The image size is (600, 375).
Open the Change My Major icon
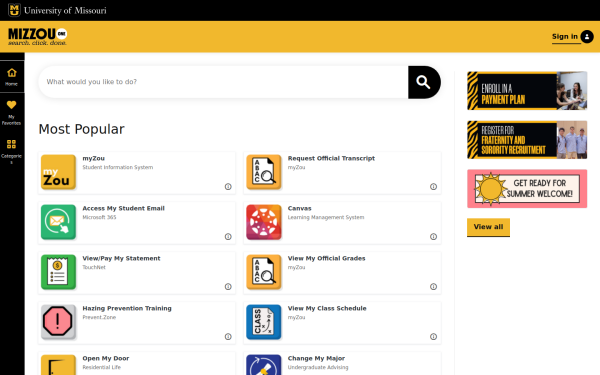[264, 365]
